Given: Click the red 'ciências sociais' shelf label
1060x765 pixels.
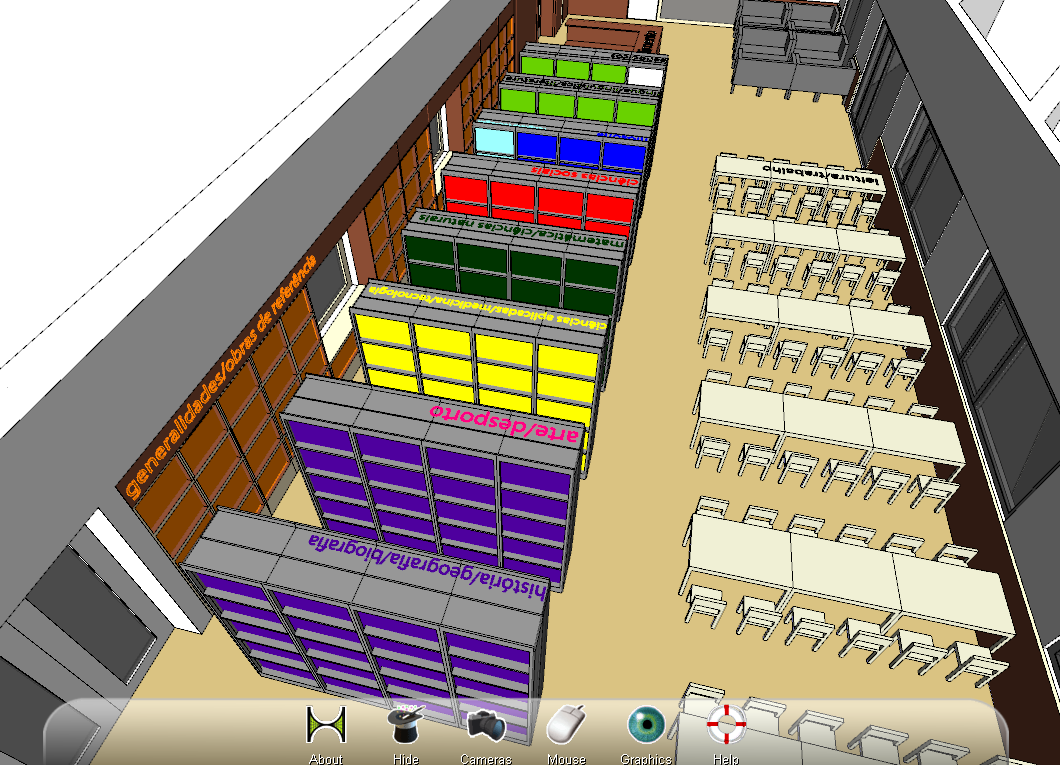Looking at the screenshot, I should click(584, 175).
